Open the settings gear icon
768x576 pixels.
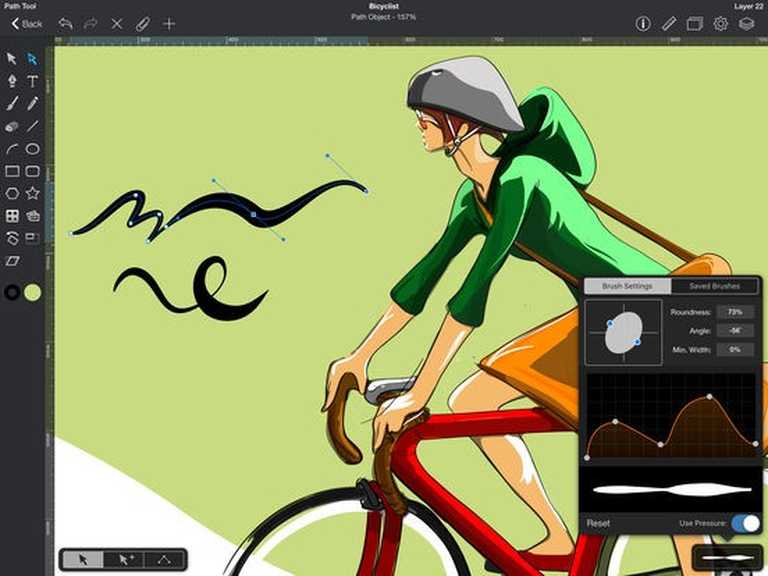[720, 24]
